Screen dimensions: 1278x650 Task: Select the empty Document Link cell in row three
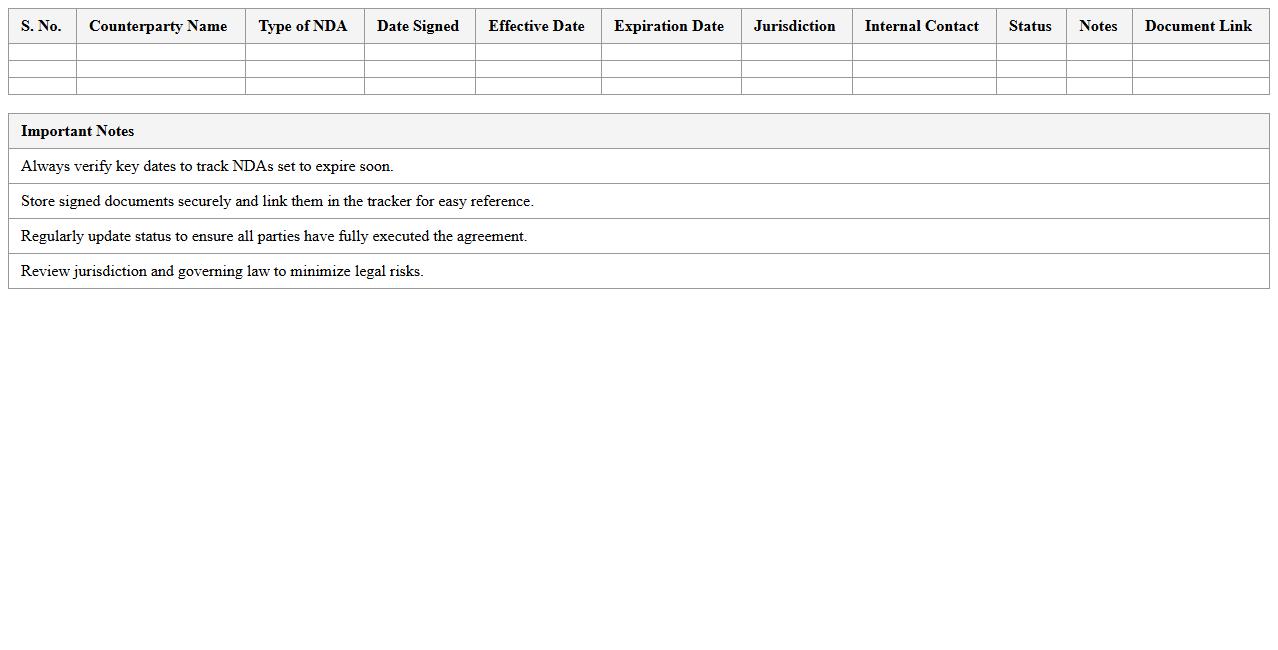click(1198, 86)
